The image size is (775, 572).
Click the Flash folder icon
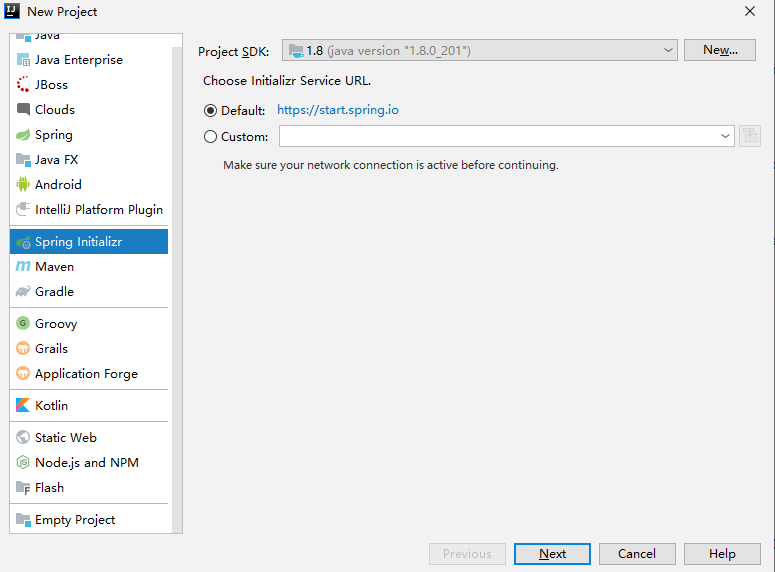pyautogui.click(x=23, y=487)
